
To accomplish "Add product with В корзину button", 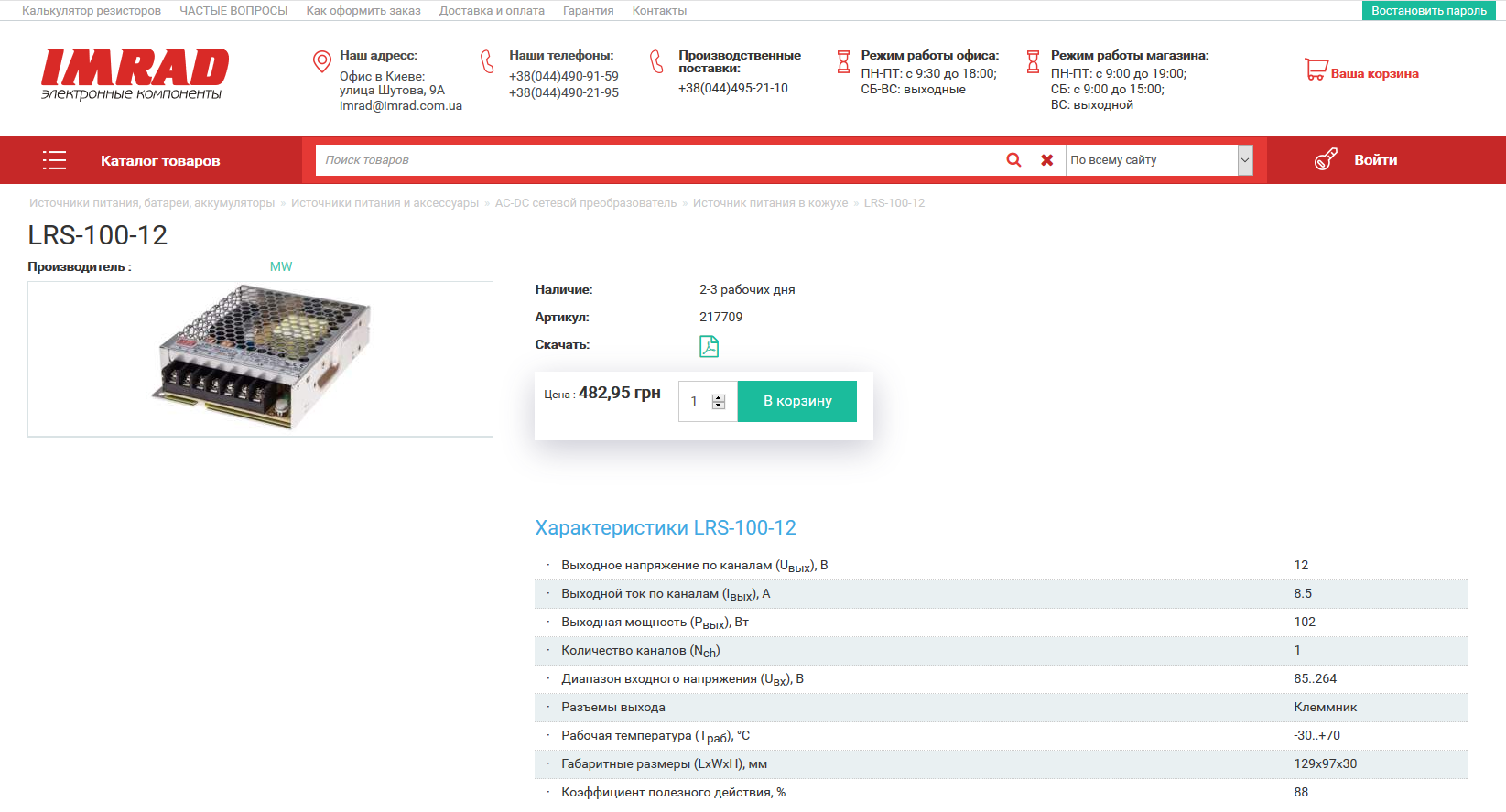I will 797,401.
